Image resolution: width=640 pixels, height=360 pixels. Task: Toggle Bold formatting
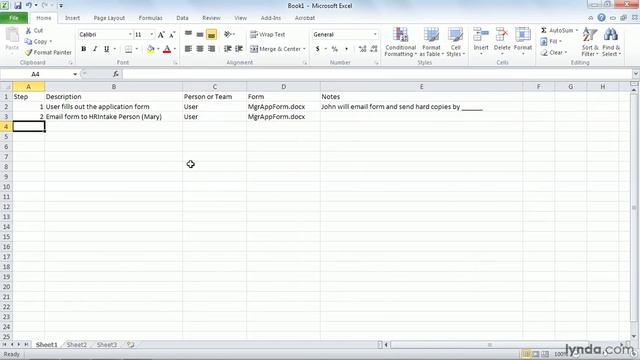tap(84, 49)
